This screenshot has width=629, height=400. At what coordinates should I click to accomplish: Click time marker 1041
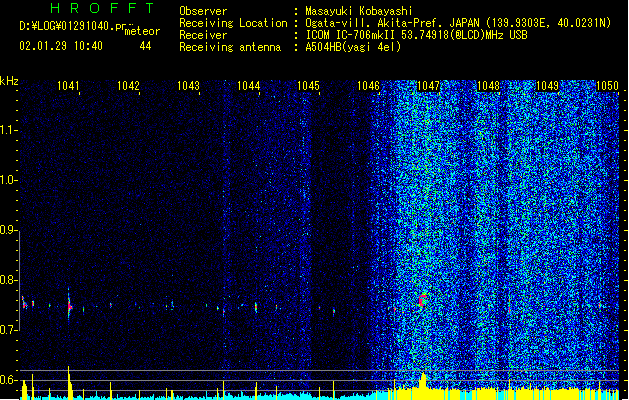pos(68,85)
